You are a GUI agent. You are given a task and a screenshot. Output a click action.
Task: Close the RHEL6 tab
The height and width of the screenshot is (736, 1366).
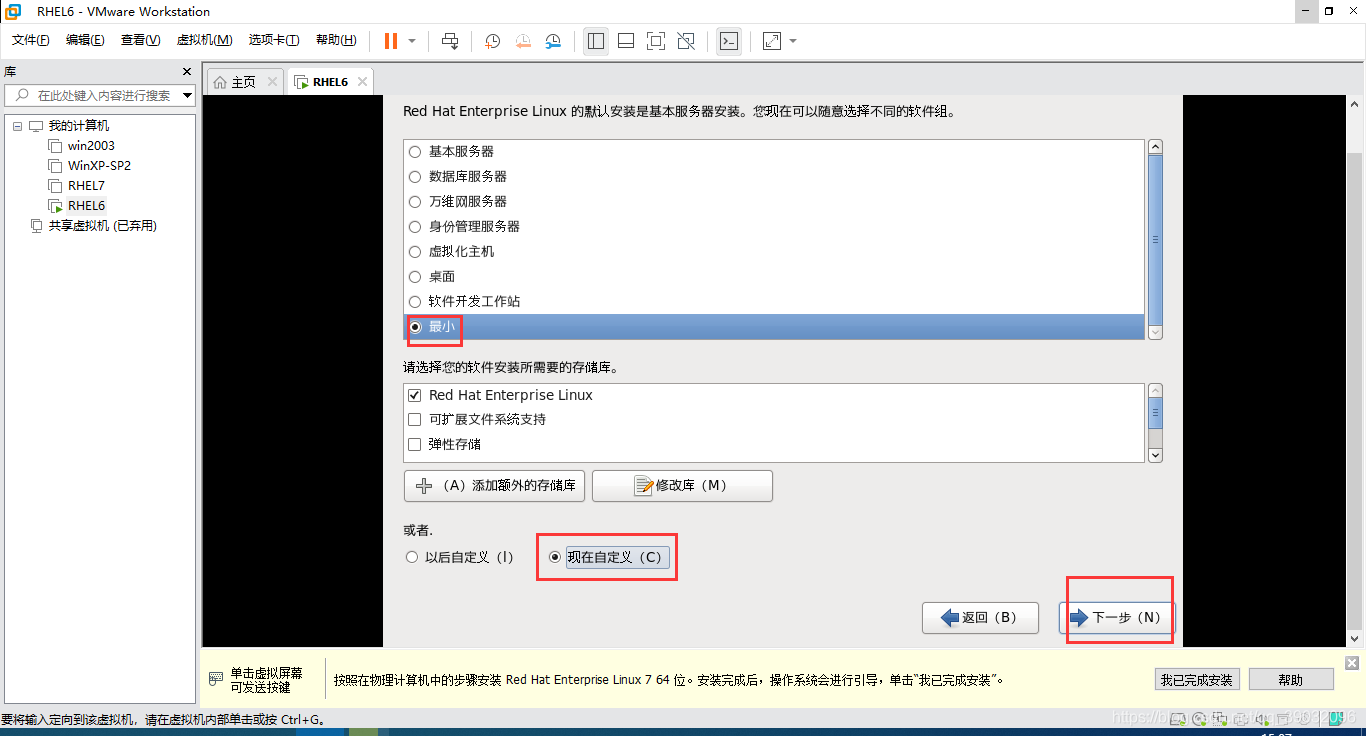362,82
